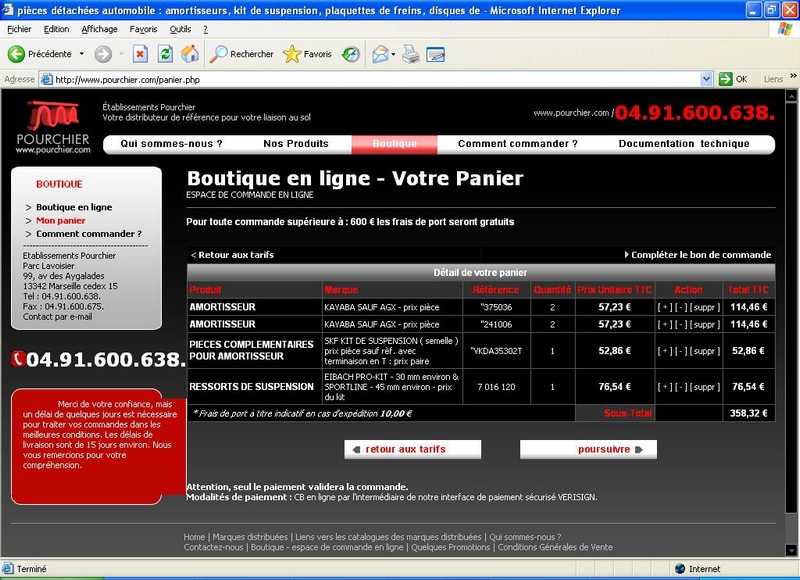Click the green OK go button
Viewport: 800px width, 580px height.
point(733,79)
